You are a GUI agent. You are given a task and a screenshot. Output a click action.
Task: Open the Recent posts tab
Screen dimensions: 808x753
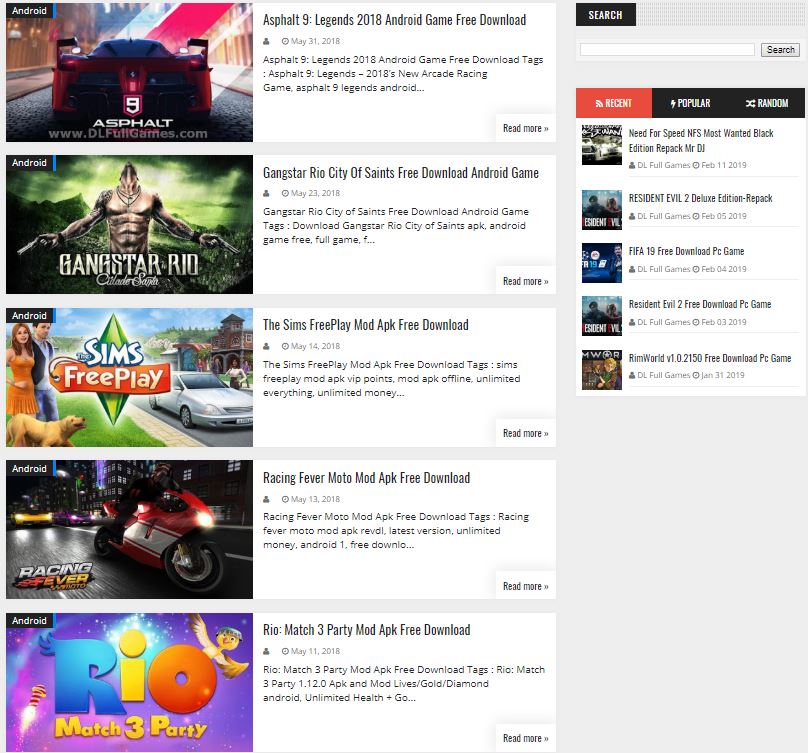point(613,103)
